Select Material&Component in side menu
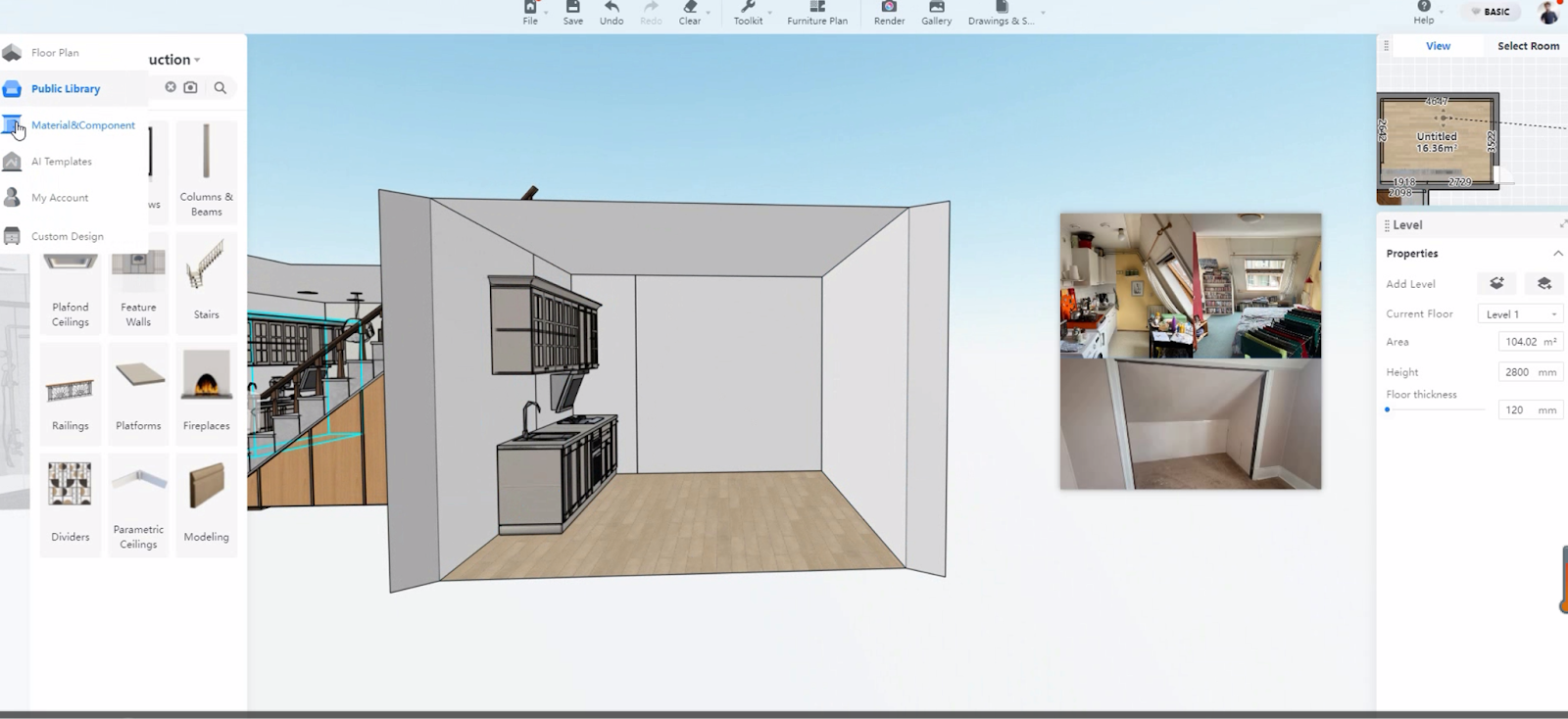1568x719 pixels. pos(82,125)
